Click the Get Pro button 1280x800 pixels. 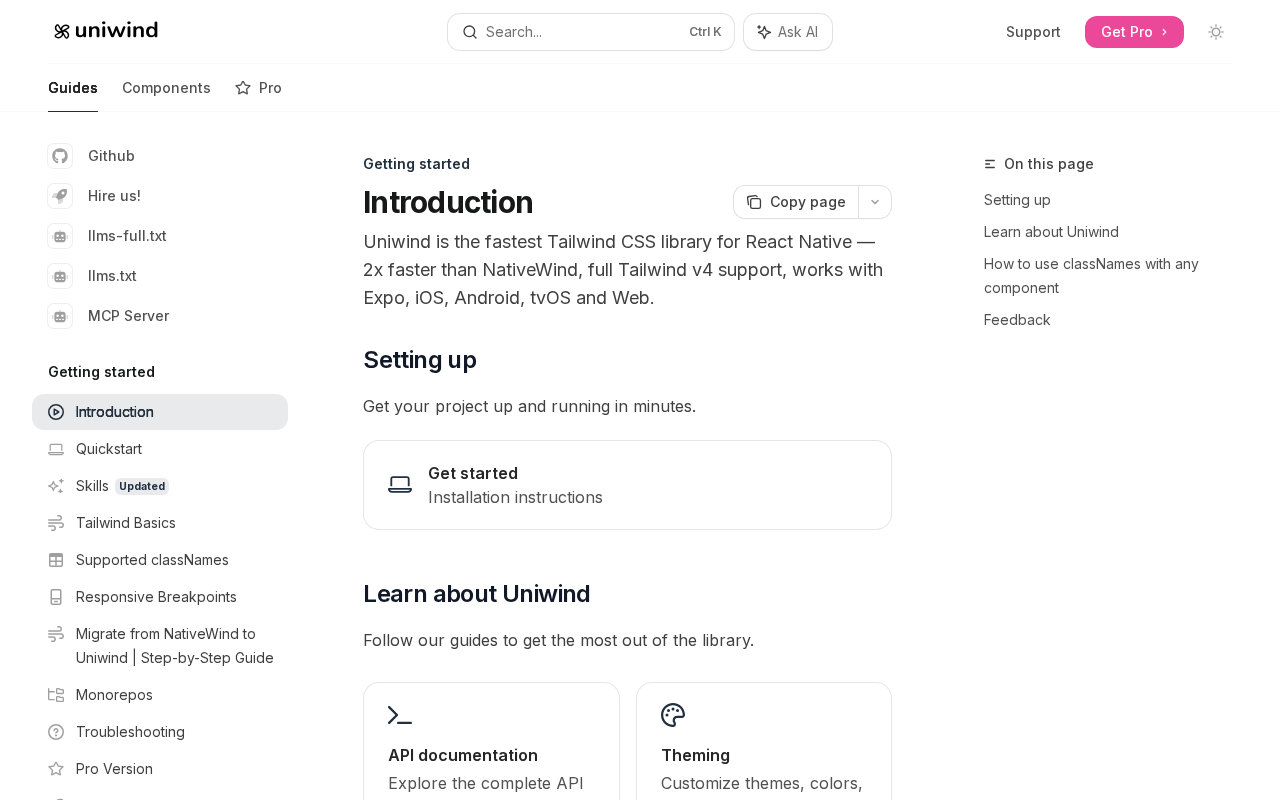click(x=1134, y=32)
